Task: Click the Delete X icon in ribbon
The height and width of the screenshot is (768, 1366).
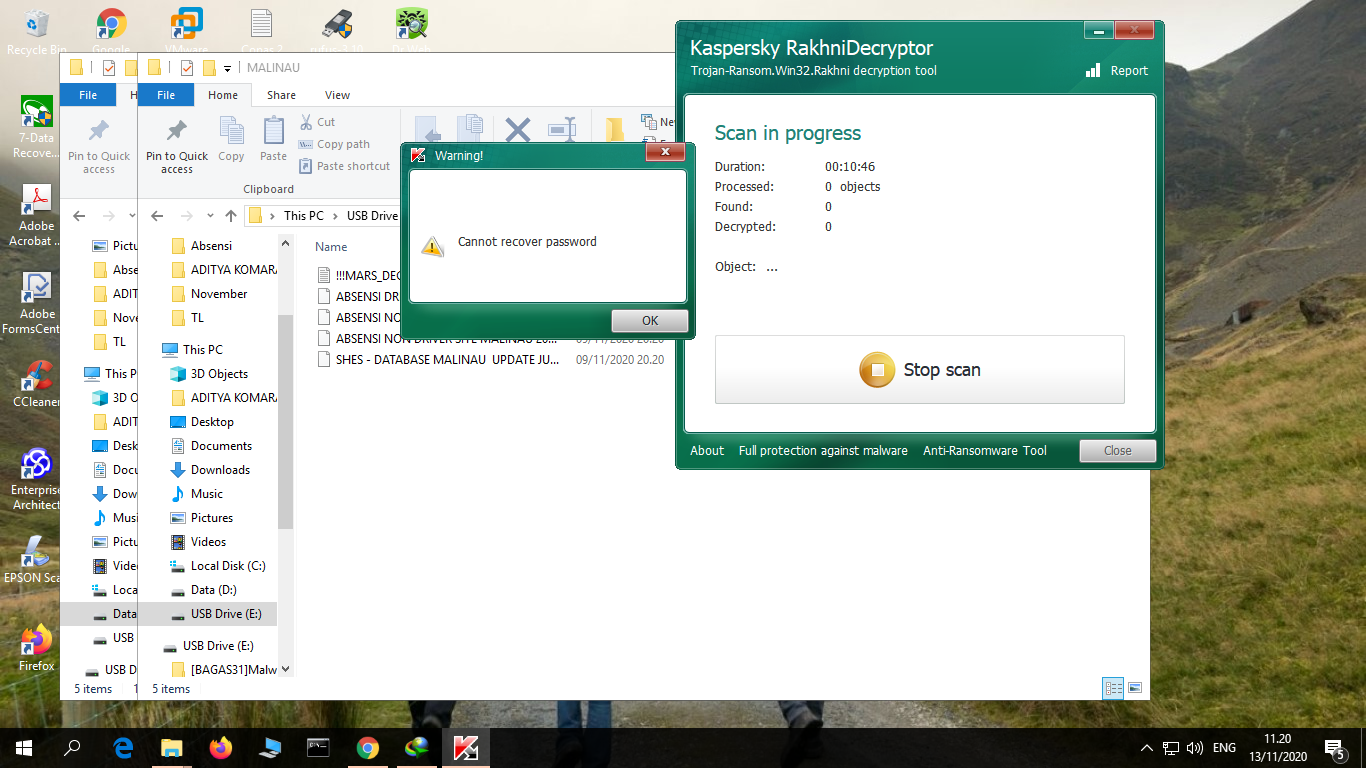Action: (517, 130)
